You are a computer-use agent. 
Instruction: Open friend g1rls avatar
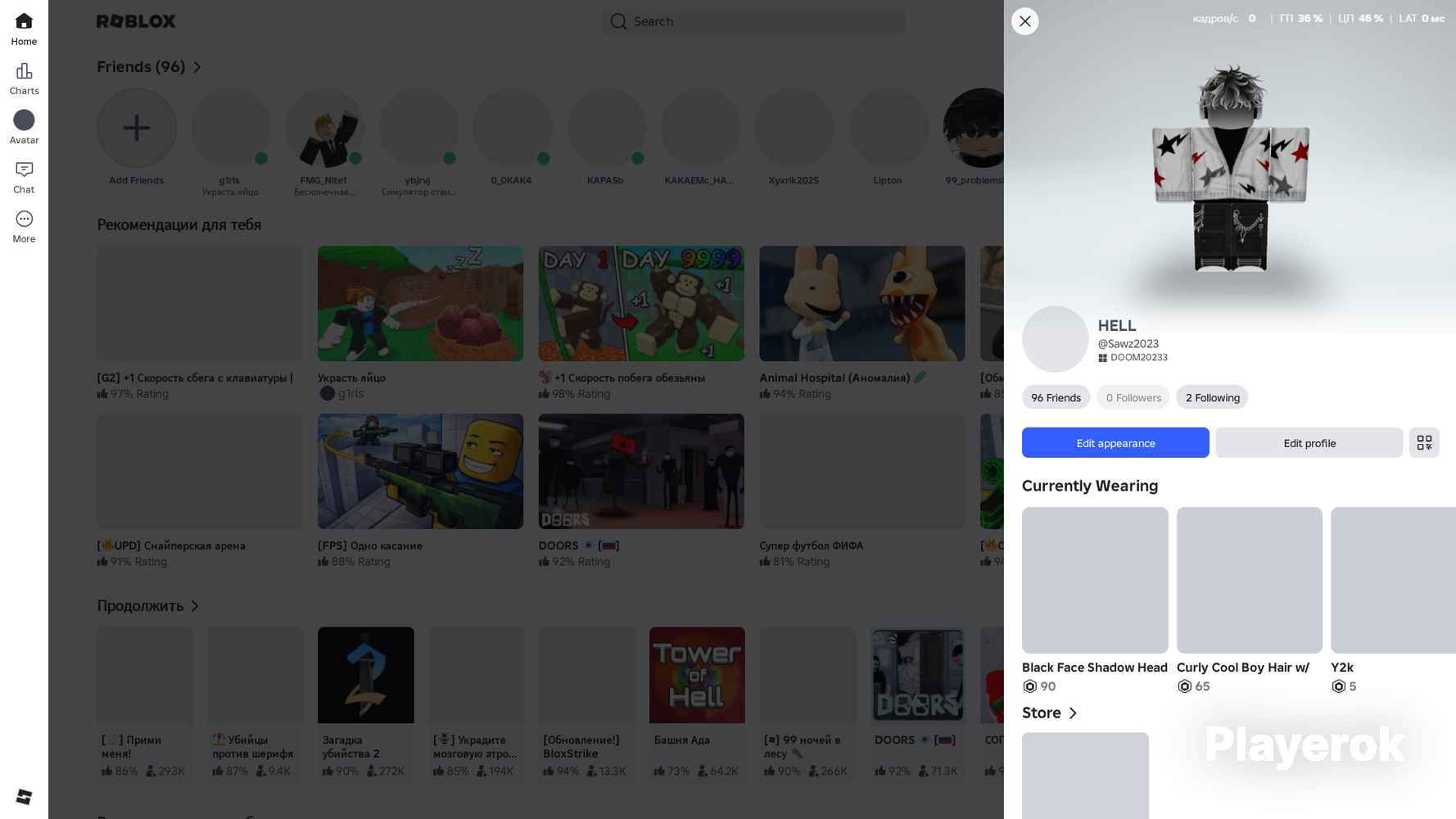[230, 128]
